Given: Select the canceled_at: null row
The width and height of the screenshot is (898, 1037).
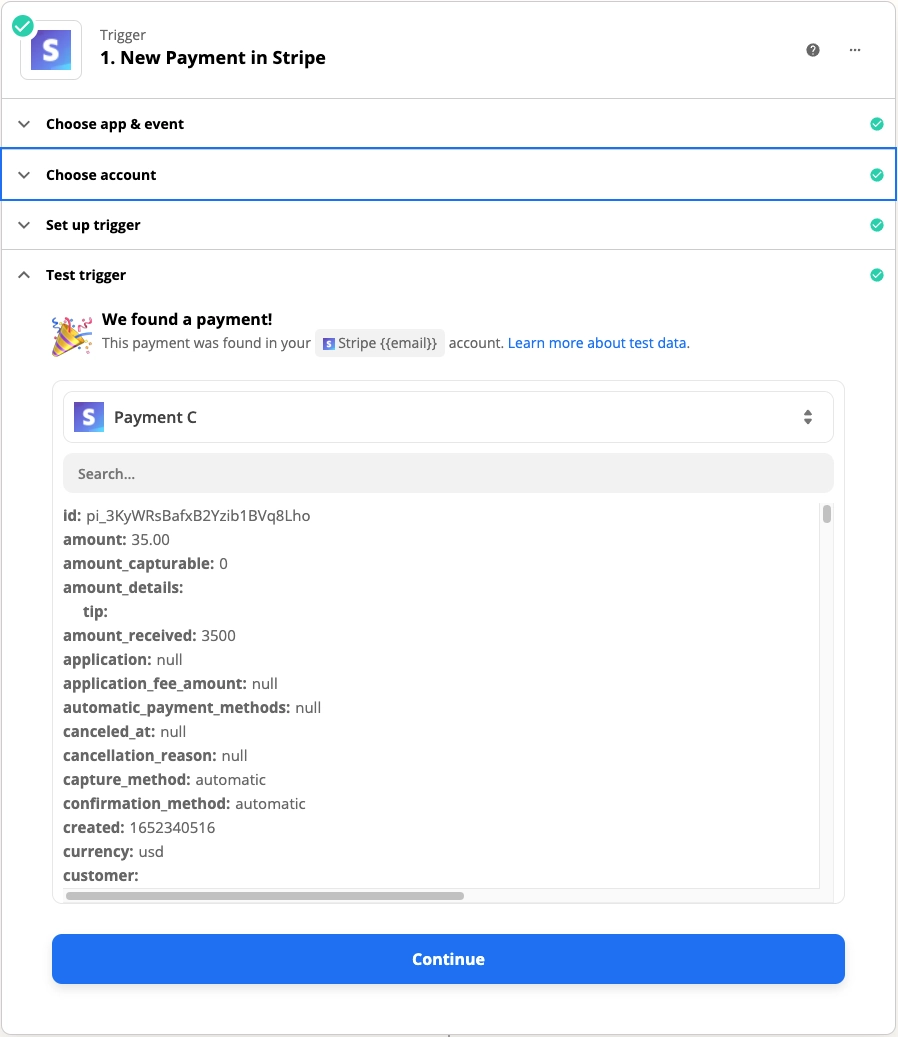Looking at the screenshot, I should tap(124, 732).
